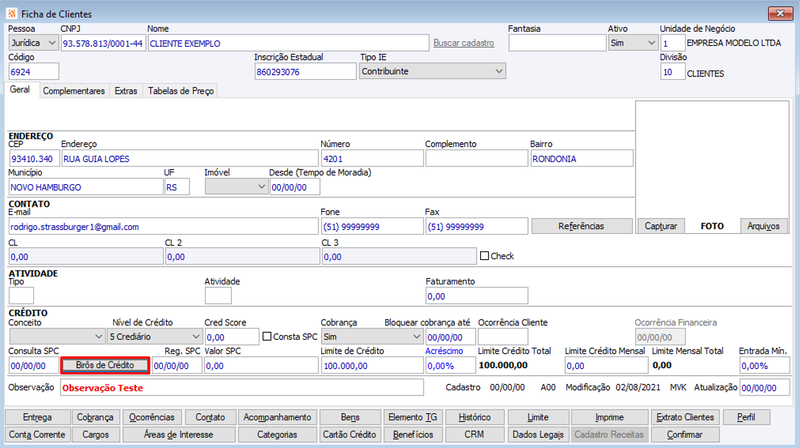Click the Birôs de Crédito button

pos(105,365)
